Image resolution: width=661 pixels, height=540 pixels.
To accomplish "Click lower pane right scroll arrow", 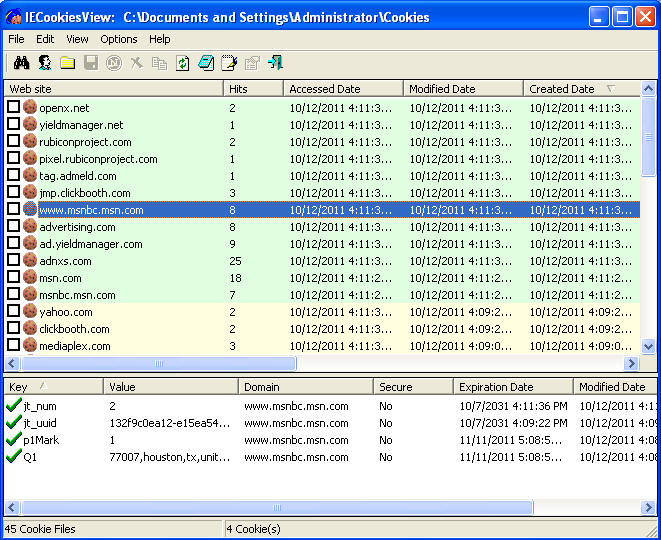I will [648, 507].
